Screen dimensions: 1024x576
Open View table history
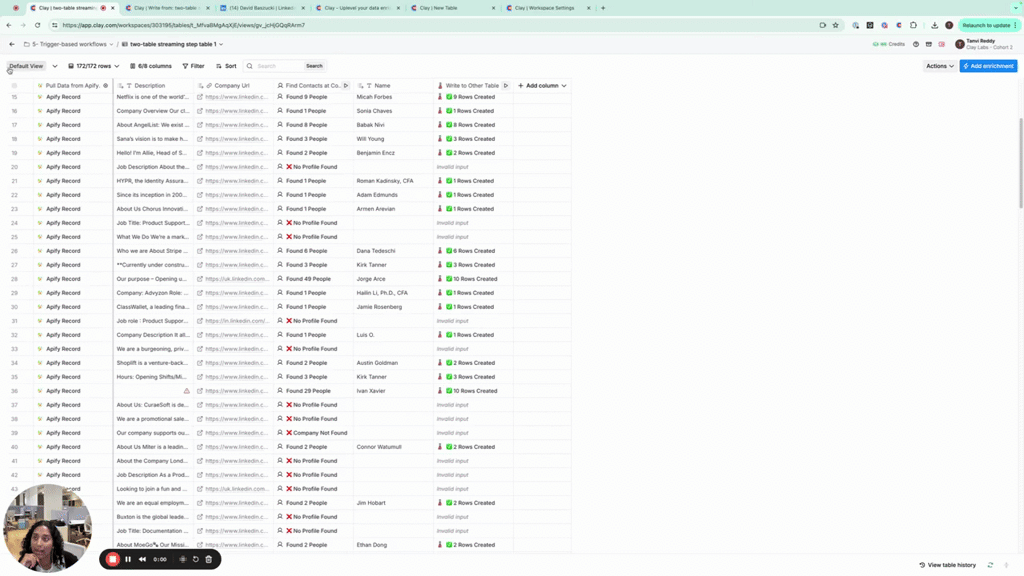[x=947, y=565]
